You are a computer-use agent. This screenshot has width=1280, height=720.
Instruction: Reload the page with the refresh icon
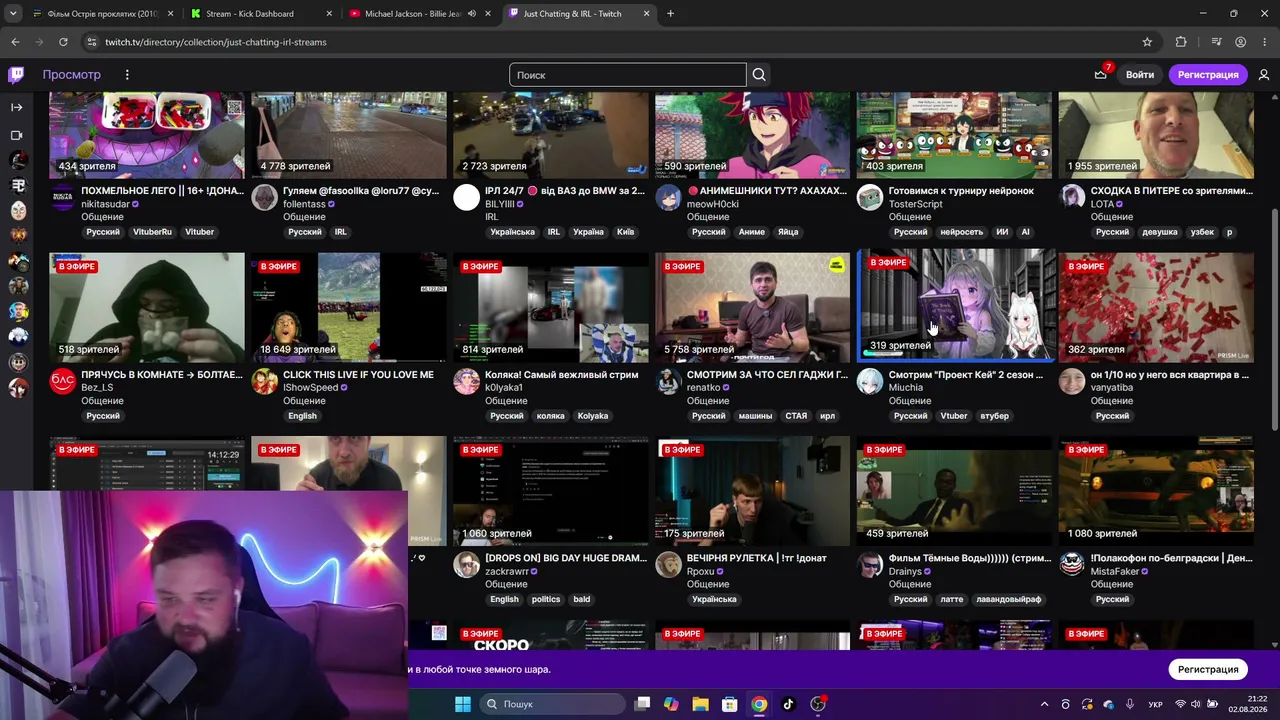[63, 42]
